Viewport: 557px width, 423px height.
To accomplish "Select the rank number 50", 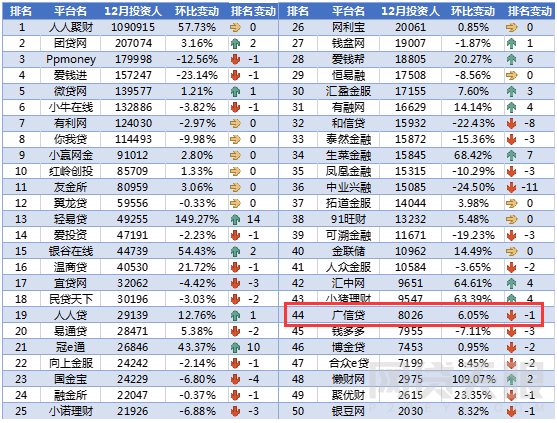I will (x=298, y=411).
